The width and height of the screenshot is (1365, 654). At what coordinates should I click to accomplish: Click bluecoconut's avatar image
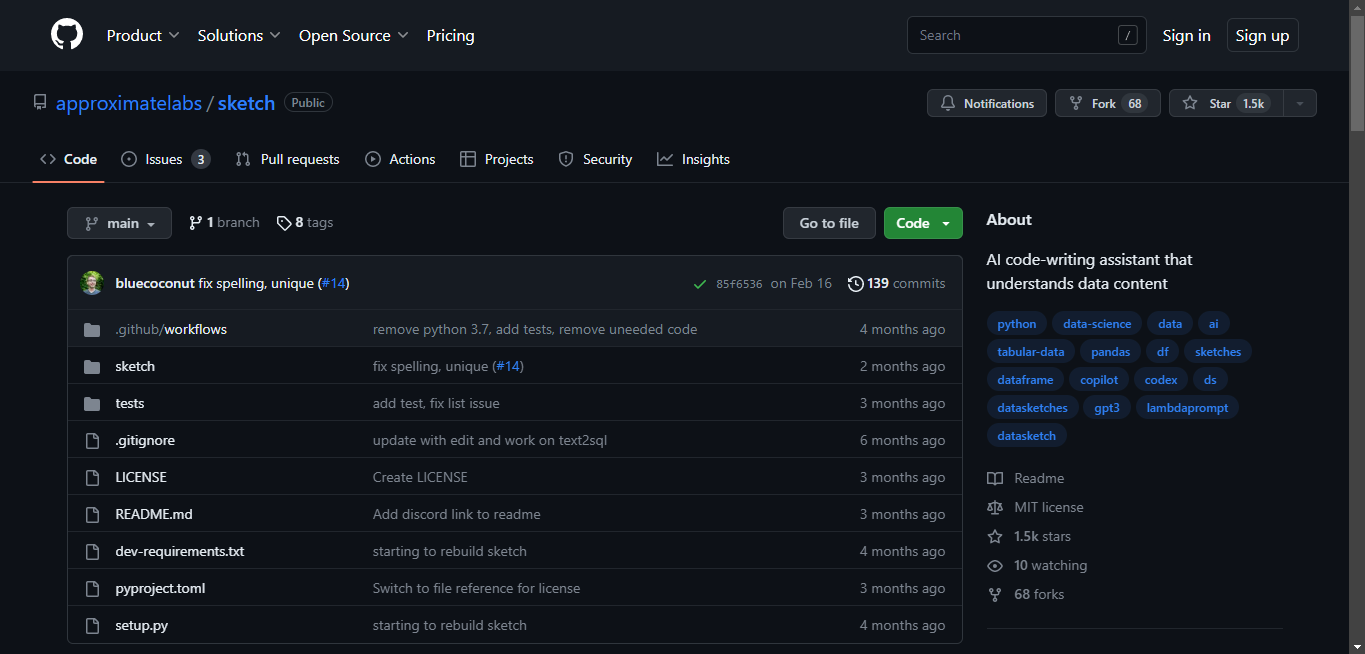pos(92,283)
